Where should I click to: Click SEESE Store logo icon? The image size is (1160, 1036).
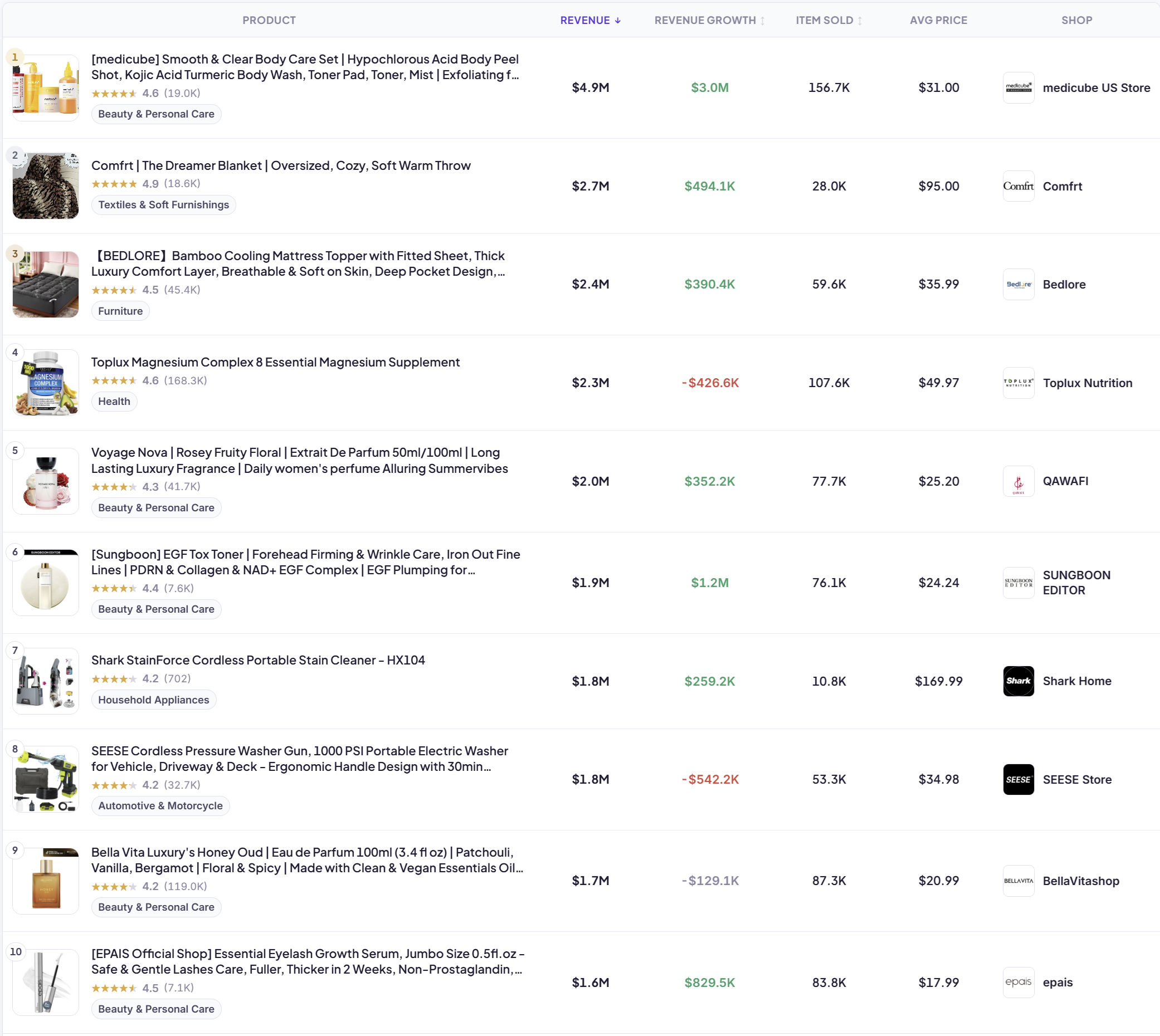pyautogui.click(x=1018, y=779)
